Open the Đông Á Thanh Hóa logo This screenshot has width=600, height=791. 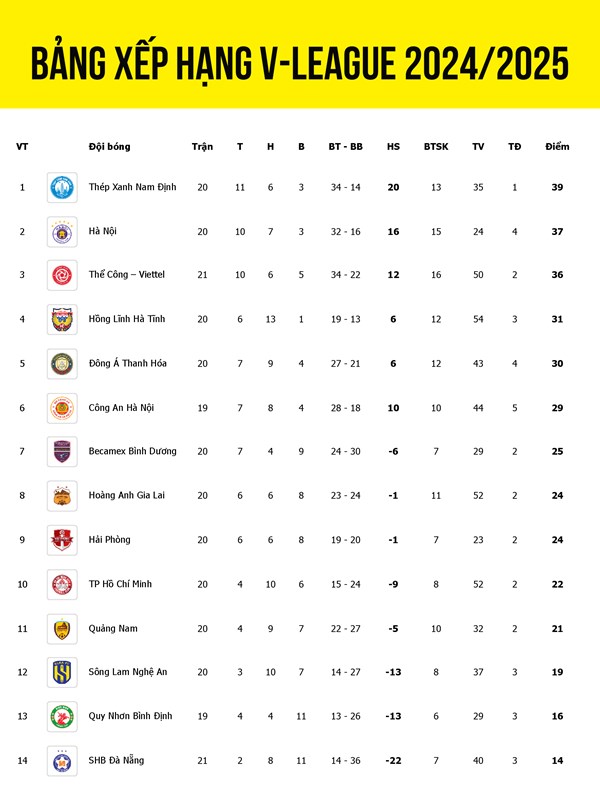point(62,364)
